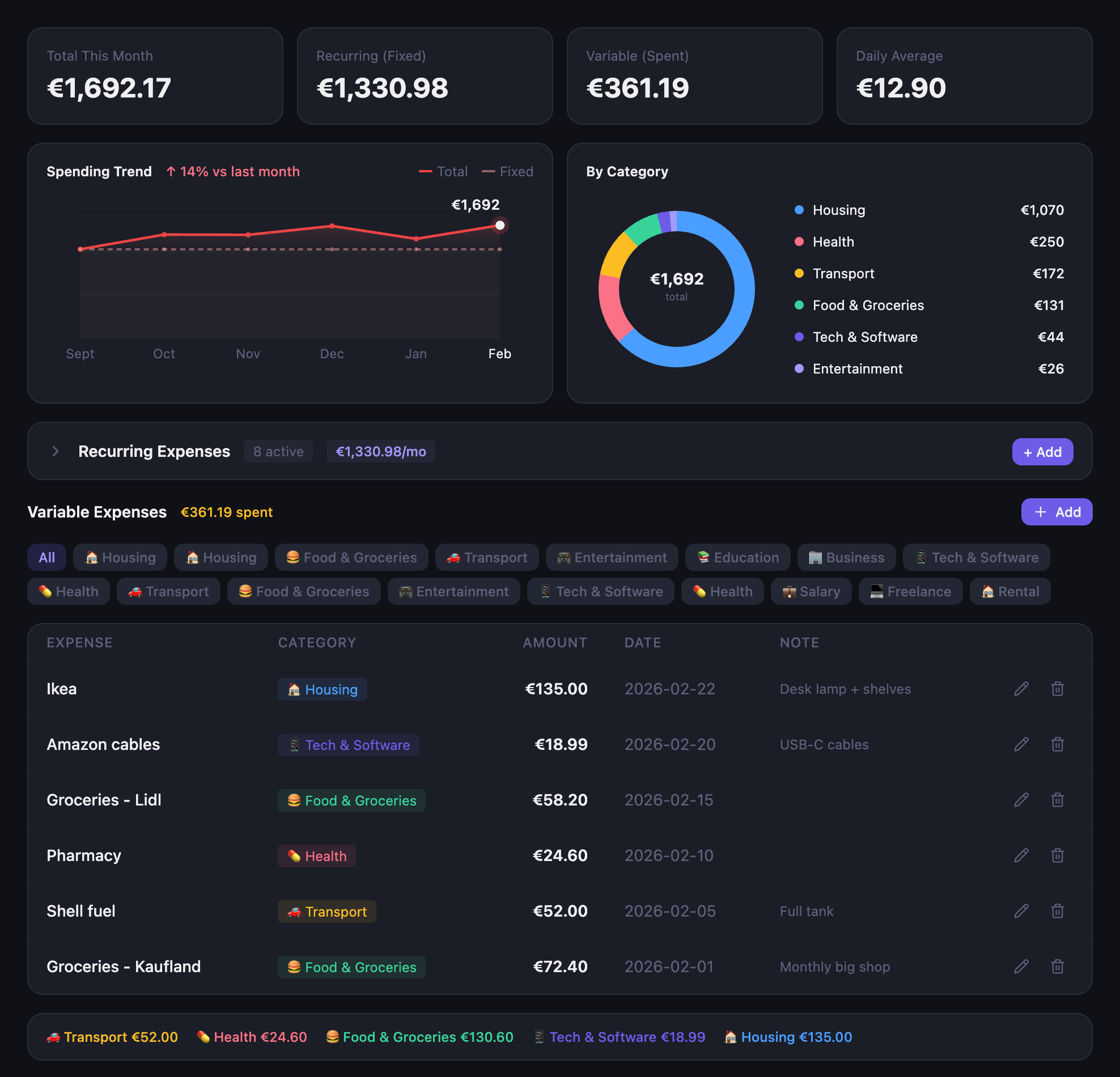Image resolution: width=1120 pixels, height=1077 pixels.
Task: Click the Feb data point on trend chart
Action: click(499, 225)
